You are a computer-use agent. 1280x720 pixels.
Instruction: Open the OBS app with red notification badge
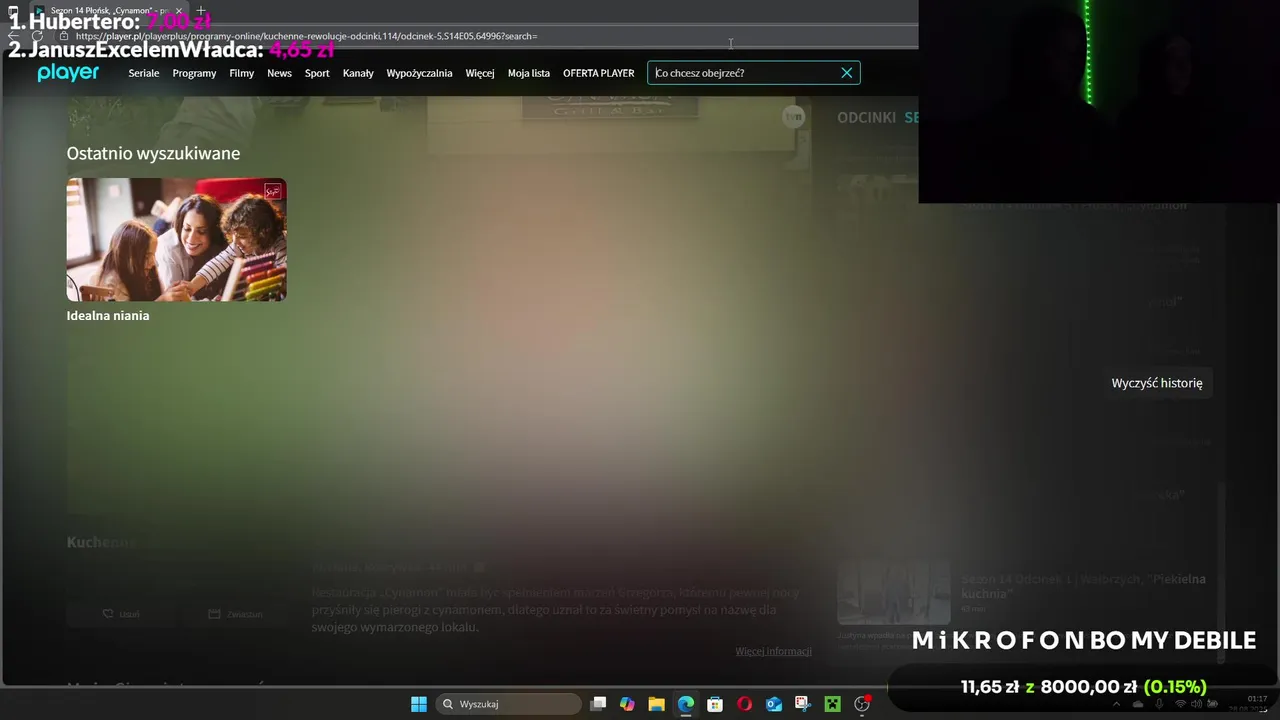[x=862, y=704]
